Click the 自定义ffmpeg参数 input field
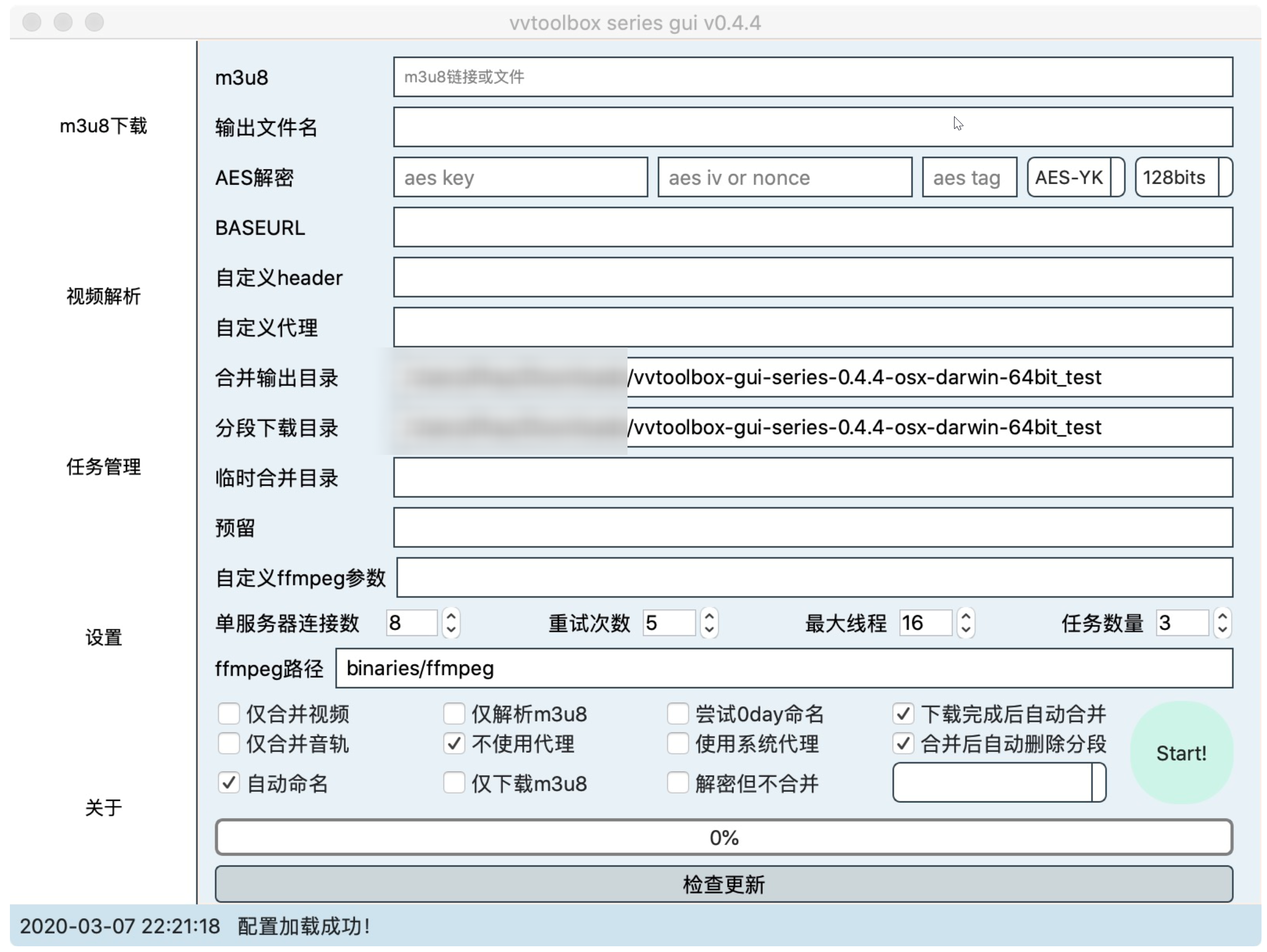 click(815, 577)
